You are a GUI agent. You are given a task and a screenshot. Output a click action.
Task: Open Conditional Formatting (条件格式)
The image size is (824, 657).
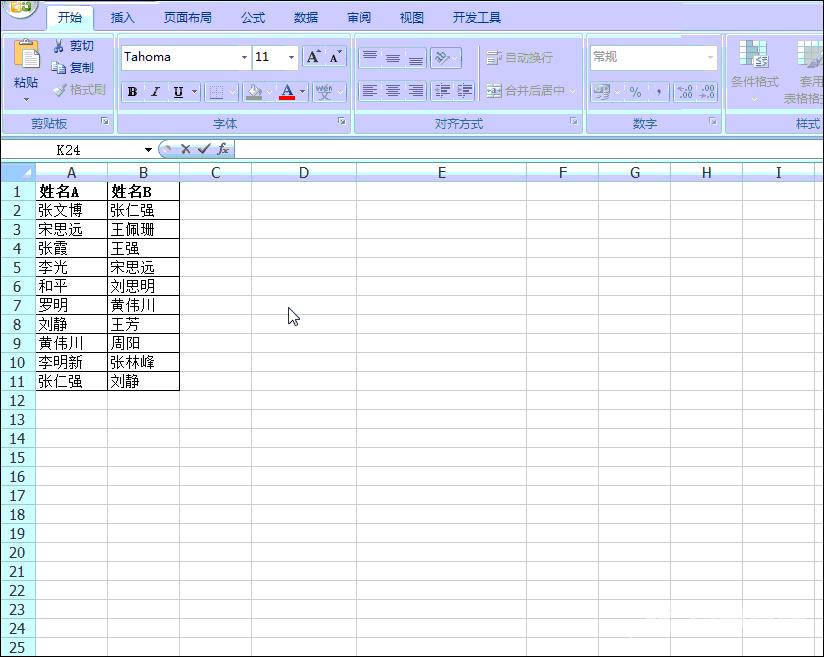click(x=754, y=68)
